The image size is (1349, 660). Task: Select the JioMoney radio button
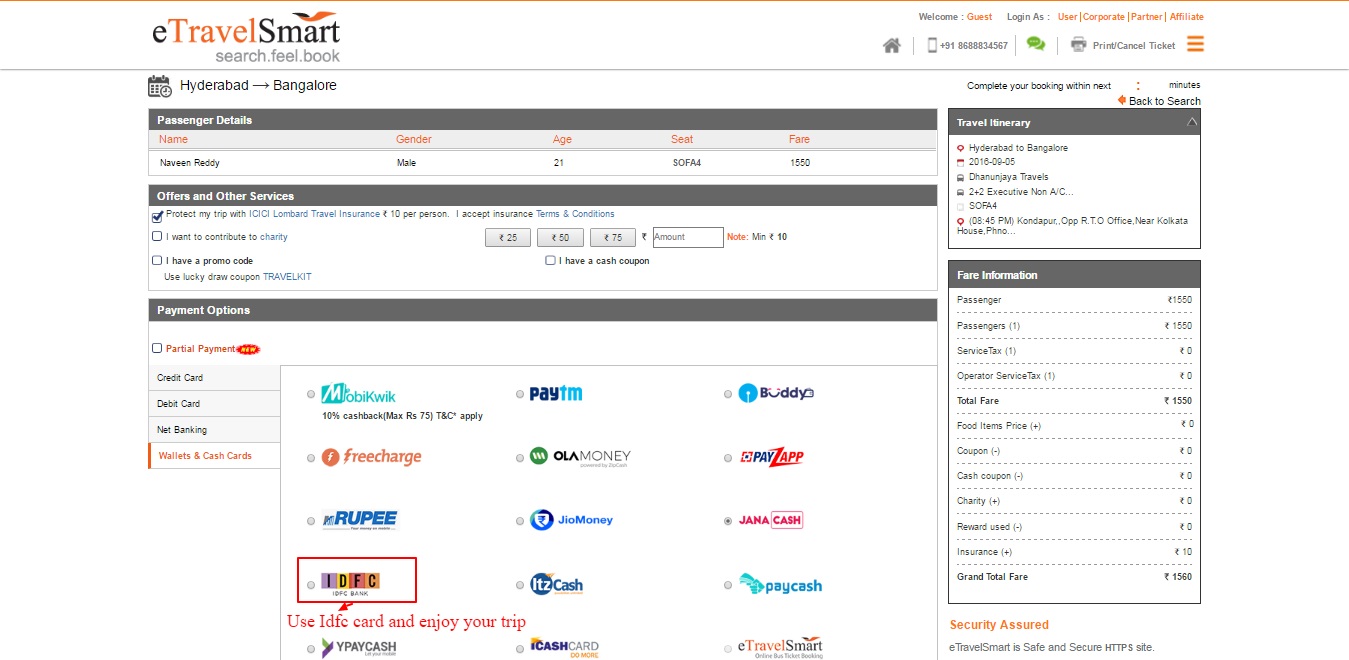click(520, 521)
